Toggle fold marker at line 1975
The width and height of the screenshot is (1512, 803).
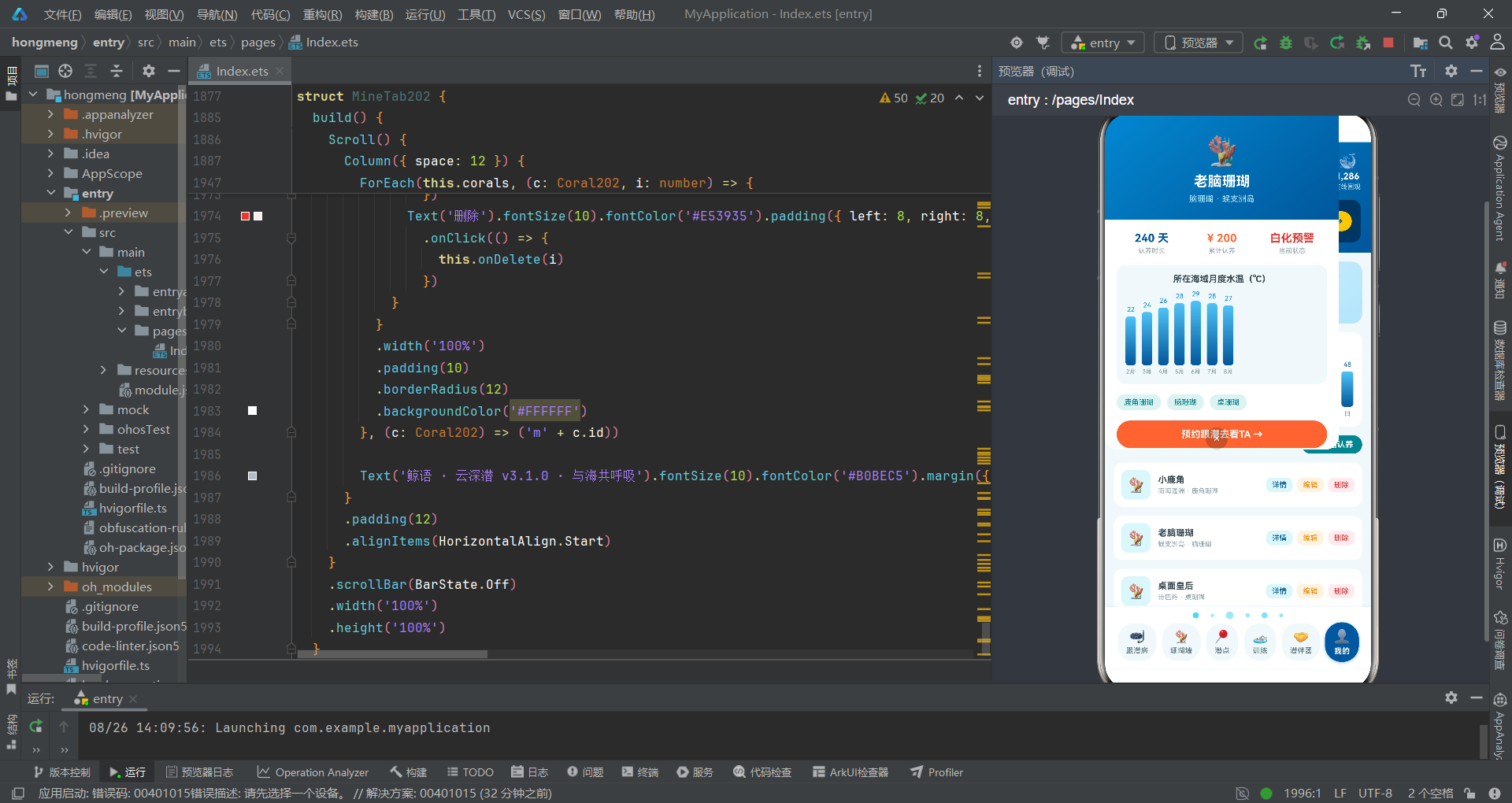coord(291,238)
